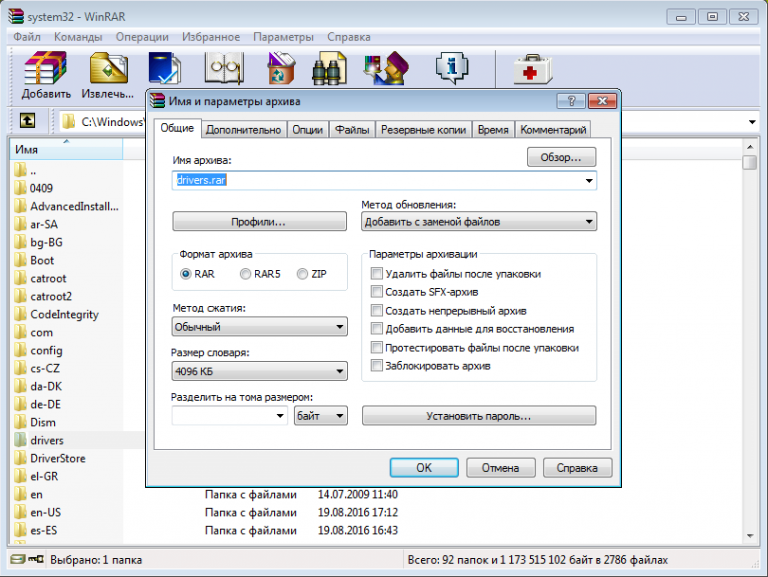Click Установить пароль... button
The width and height of the screenshot is (768, 577).
pos(479,416)
